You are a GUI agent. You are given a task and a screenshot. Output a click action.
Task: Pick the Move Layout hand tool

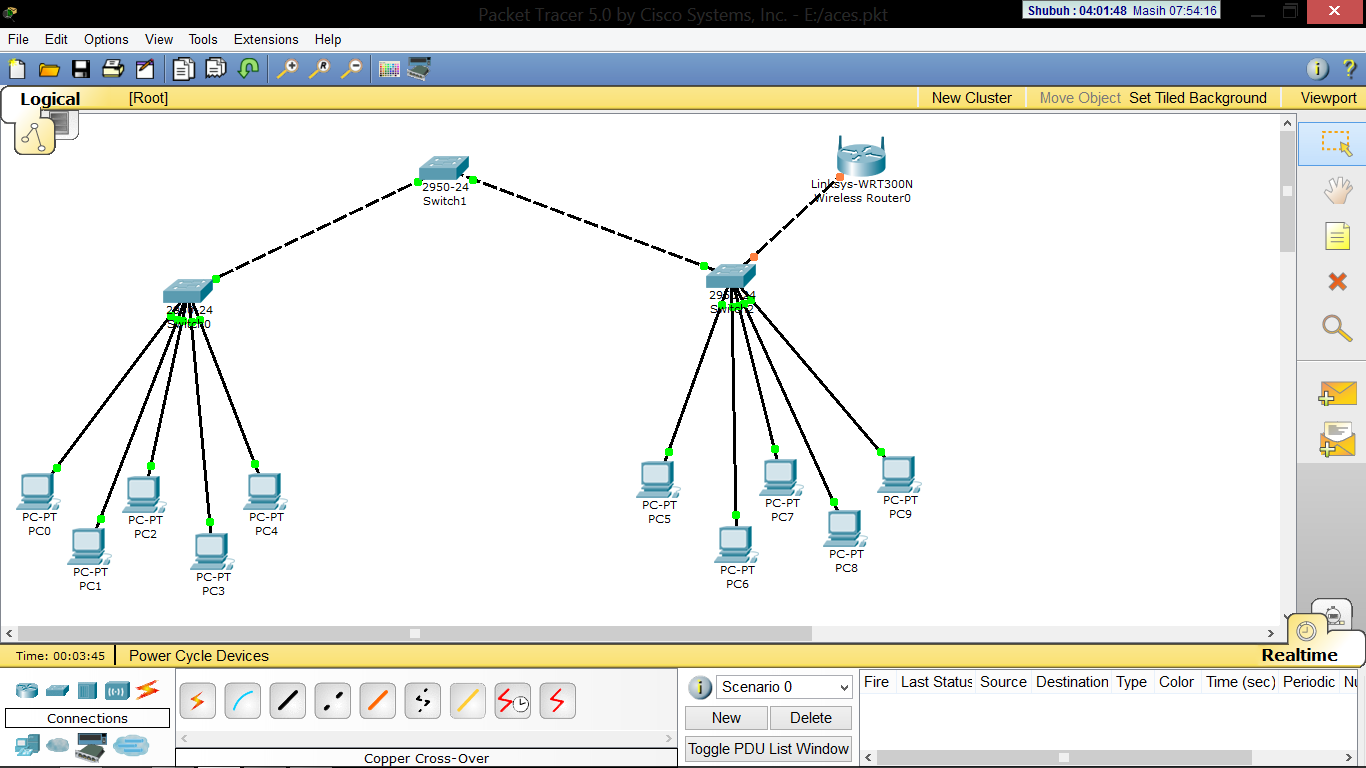[1337, 190]
